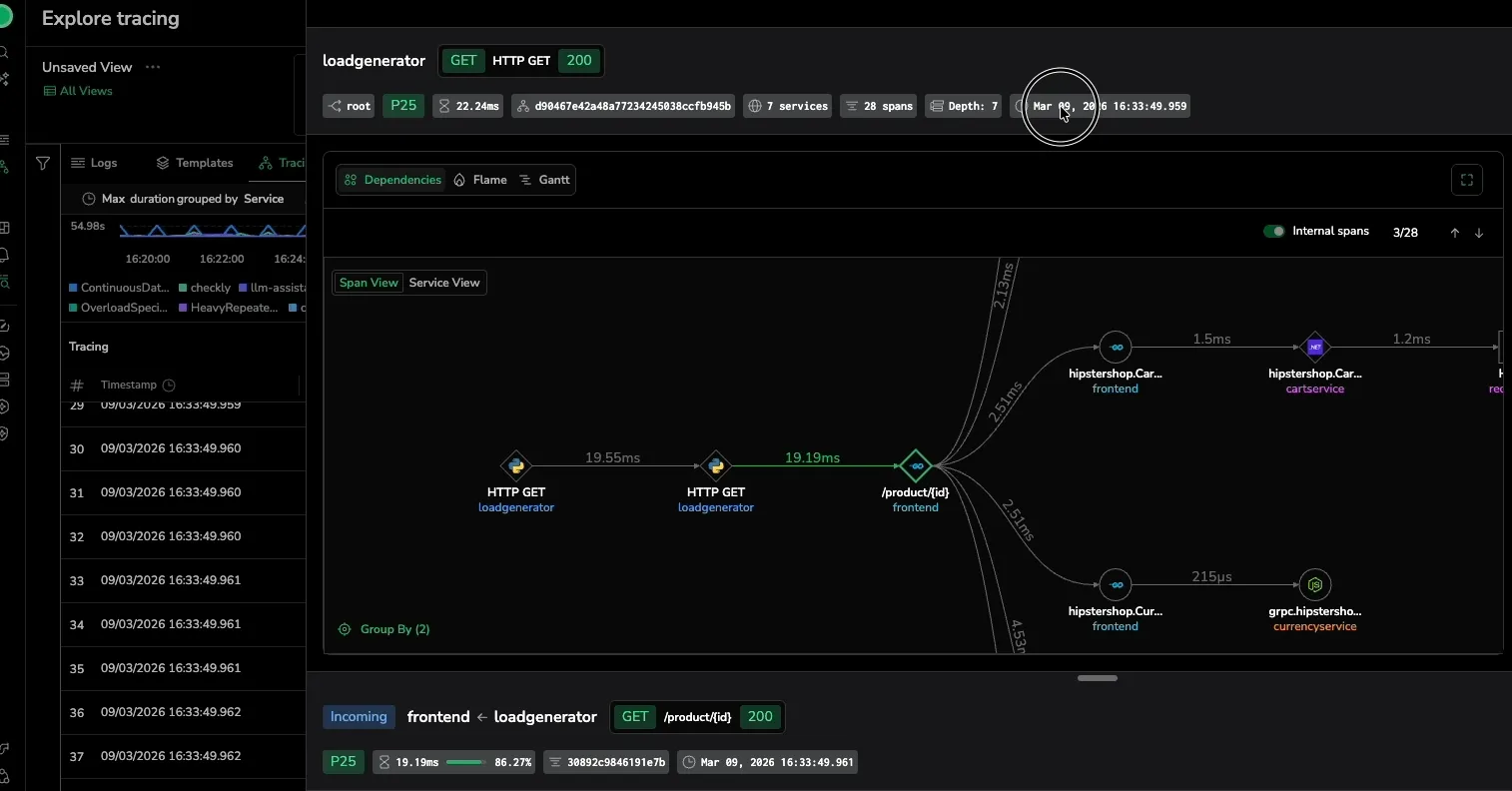Open the ellipsis menu beside Unsaved View

pyautogui.click(x=153, y=67)
